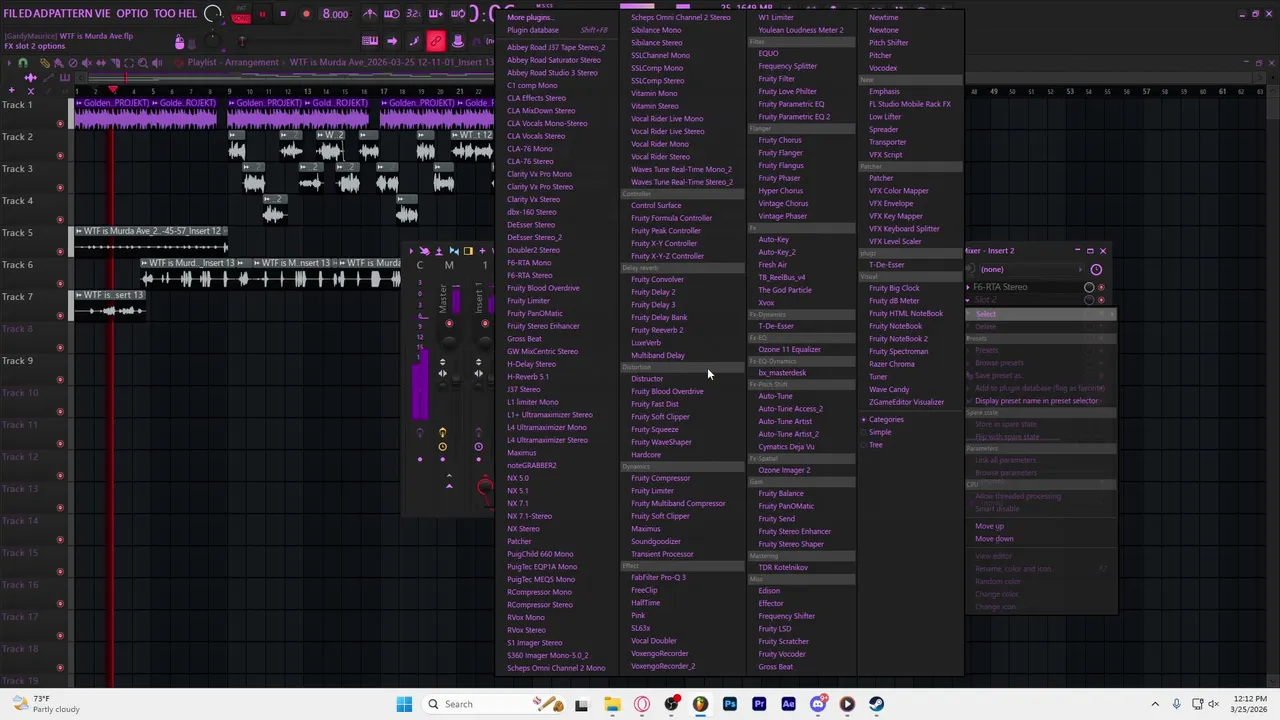Mute Track 7 via its pink dot
Viewport: 1280px width, 720px height.
pyautogui.click(x=60, y=316)
